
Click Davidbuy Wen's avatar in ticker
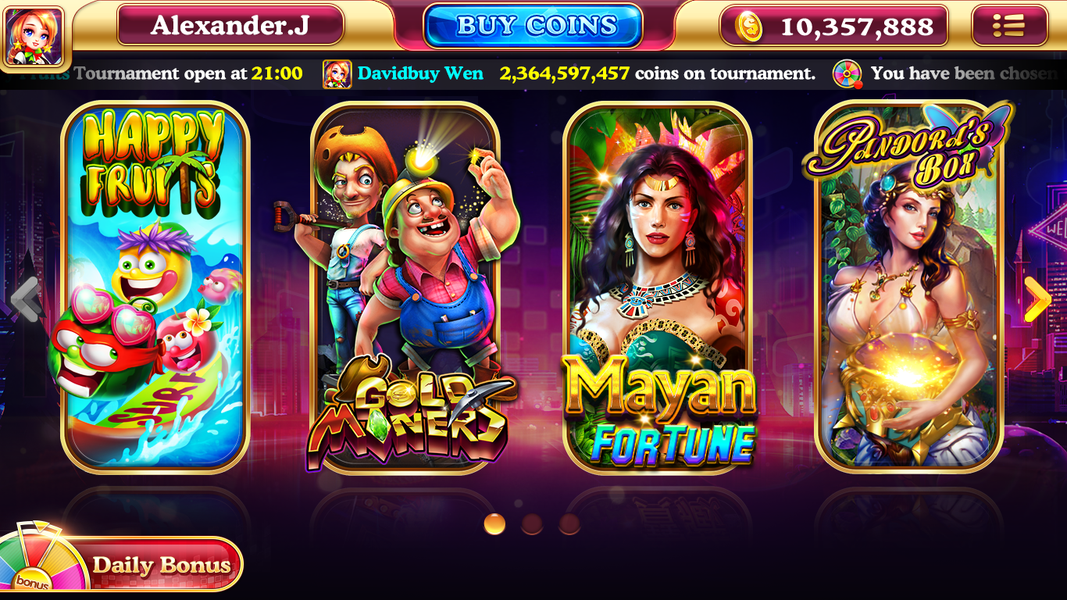click(337, 73)
